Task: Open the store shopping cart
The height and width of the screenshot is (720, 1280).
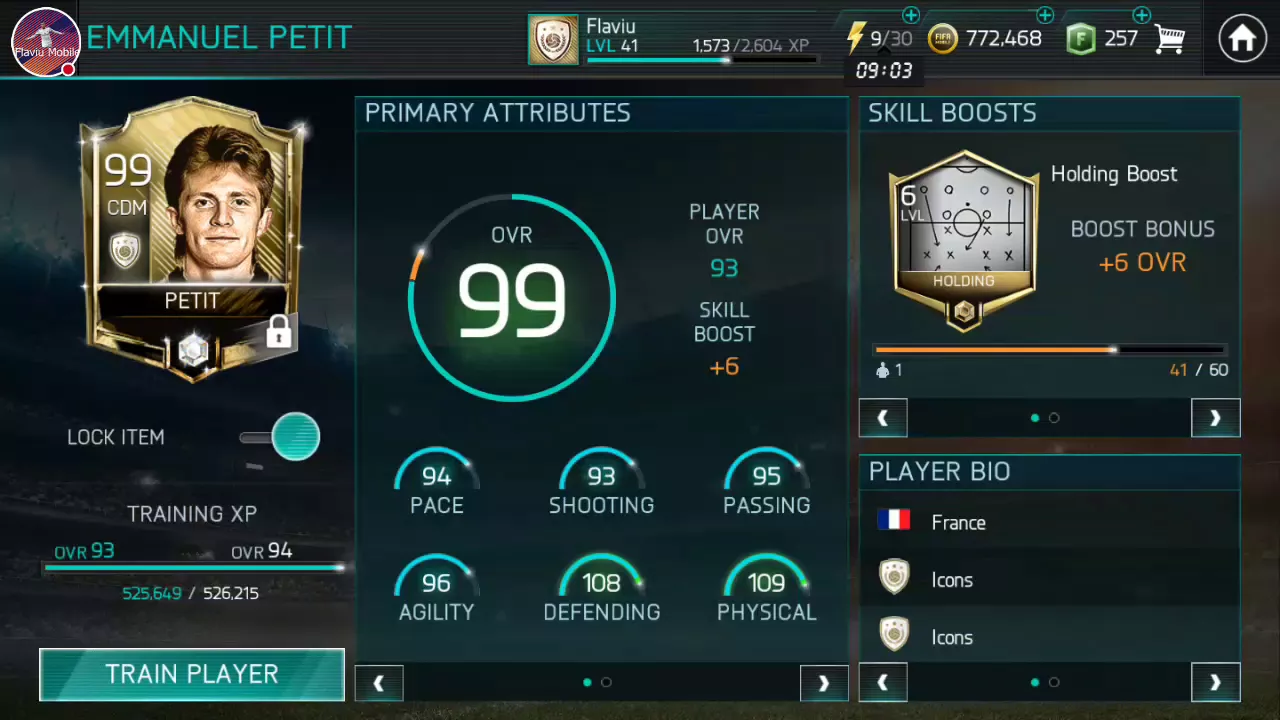Action: point(1170,39)
